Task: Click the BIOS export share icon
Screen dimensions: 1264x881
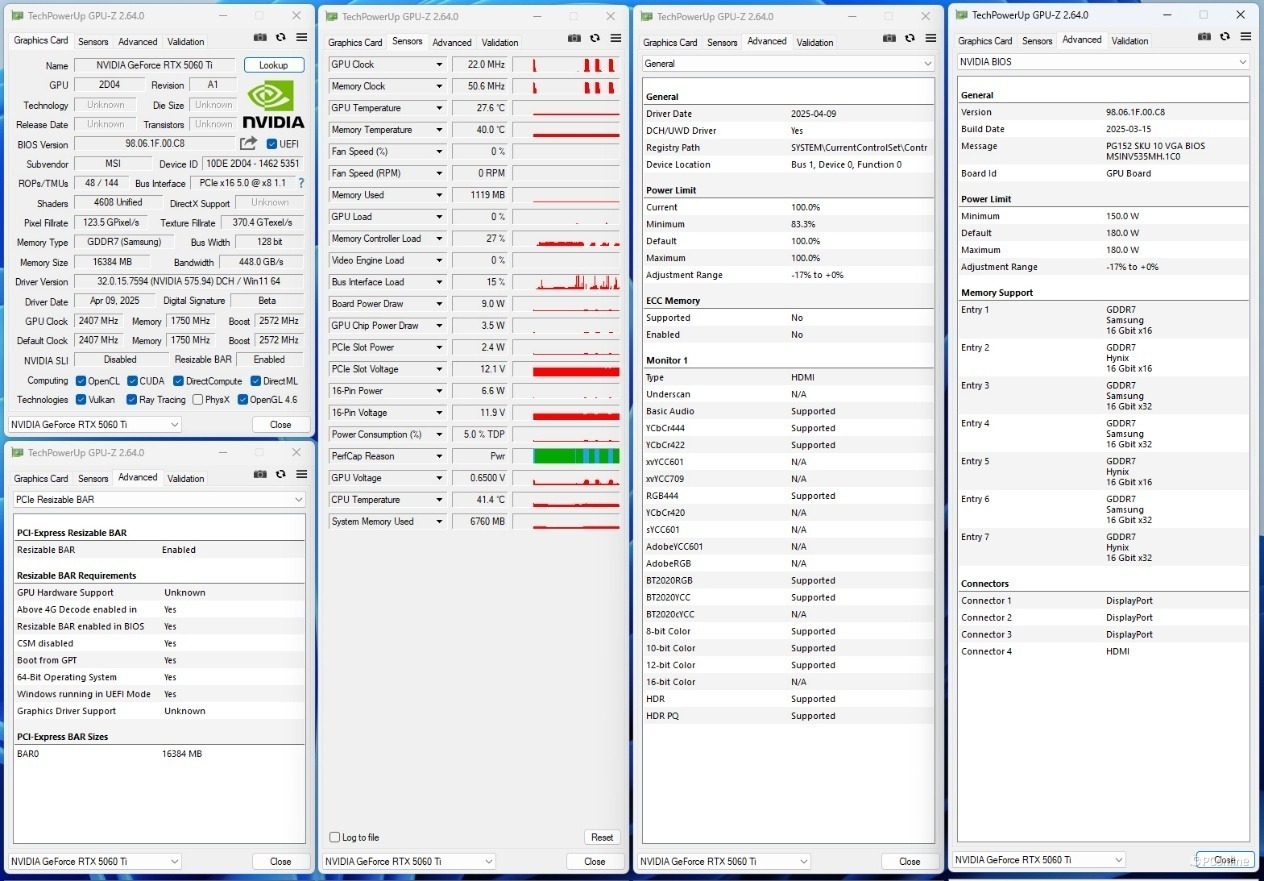Action: [248, 144]
